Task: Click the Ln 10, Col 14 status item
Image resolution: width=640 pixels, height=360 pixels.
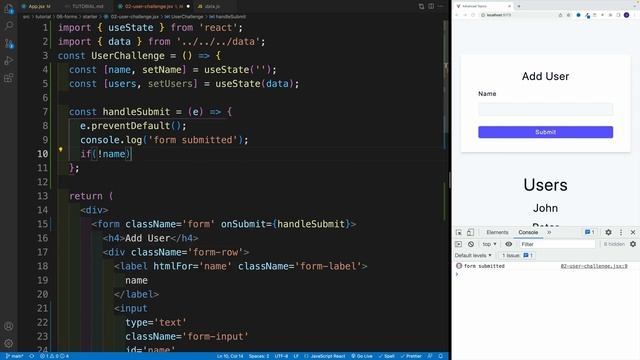Action: 230,356
